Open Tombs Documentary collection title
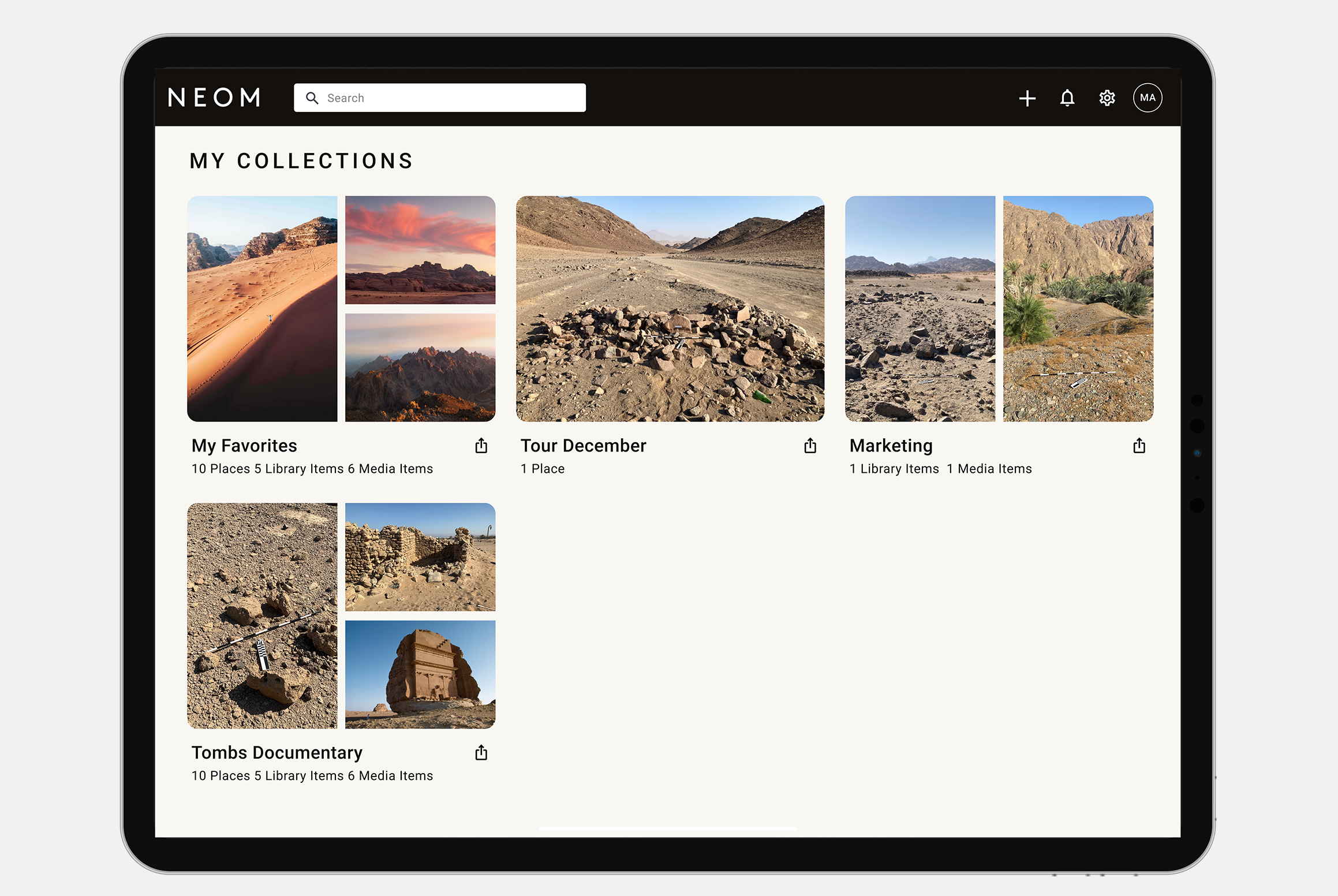The width and height of the screenshot is (1338, 896). (277, 753)
